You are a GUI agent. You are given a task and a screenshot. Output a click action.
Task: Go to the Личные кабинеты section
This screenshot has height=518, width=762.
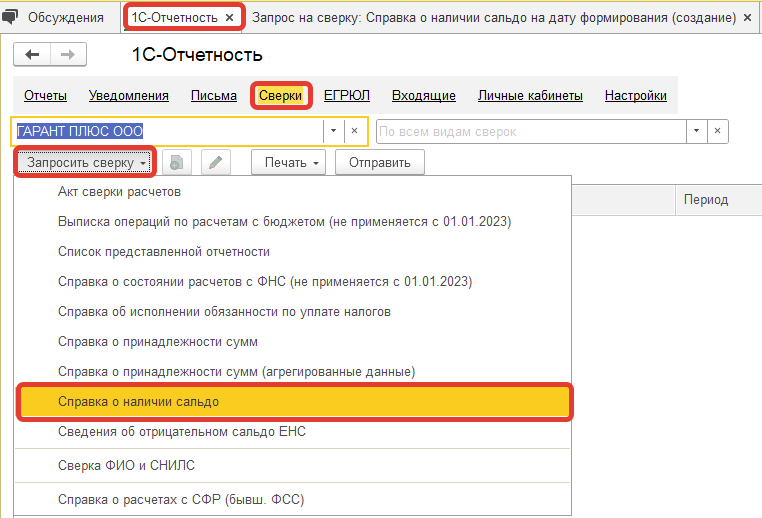pyautogui.click(x=530, y=96)
